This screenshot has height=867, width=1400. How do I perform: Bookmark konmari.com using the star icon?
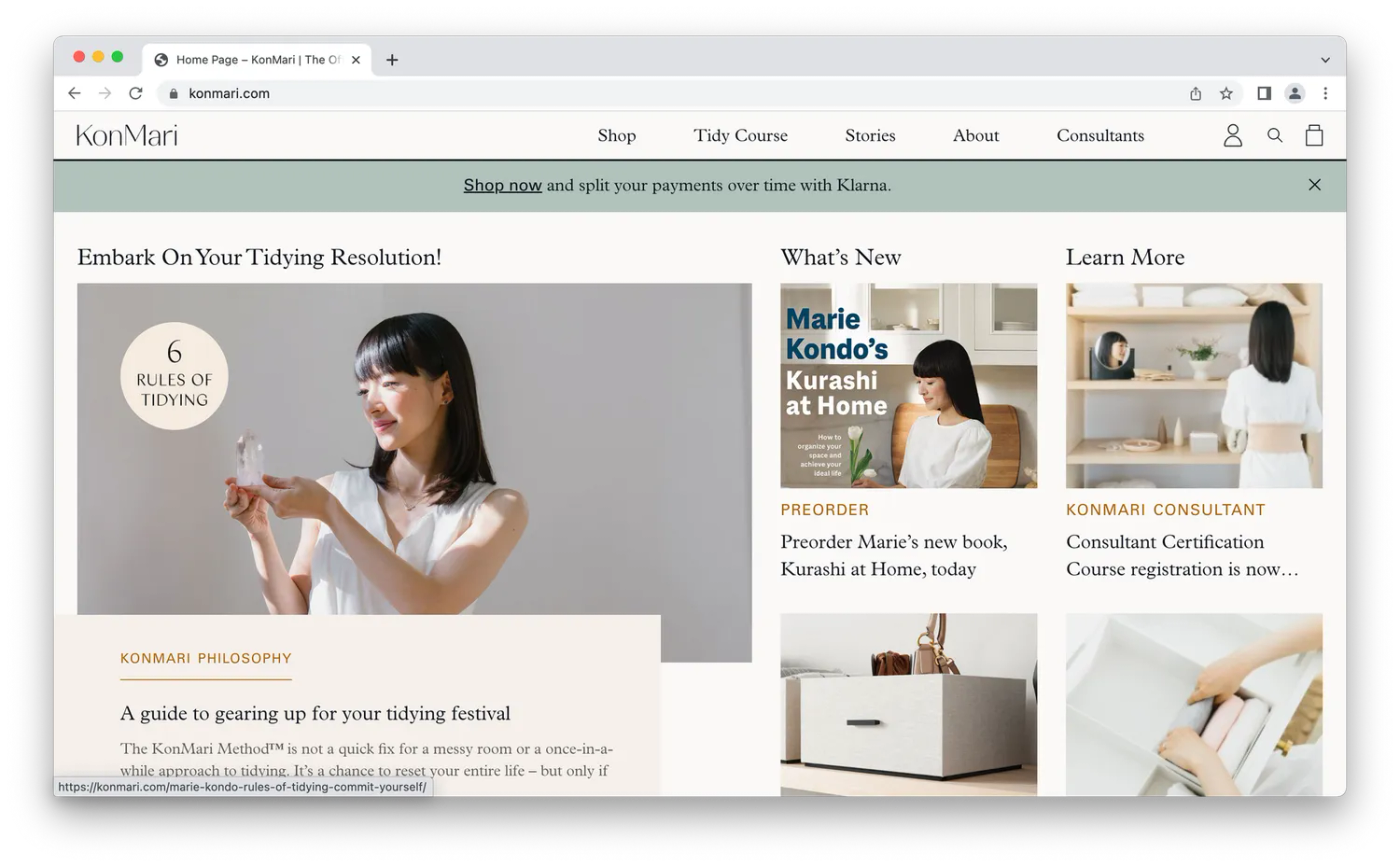tap(1225, 93)
